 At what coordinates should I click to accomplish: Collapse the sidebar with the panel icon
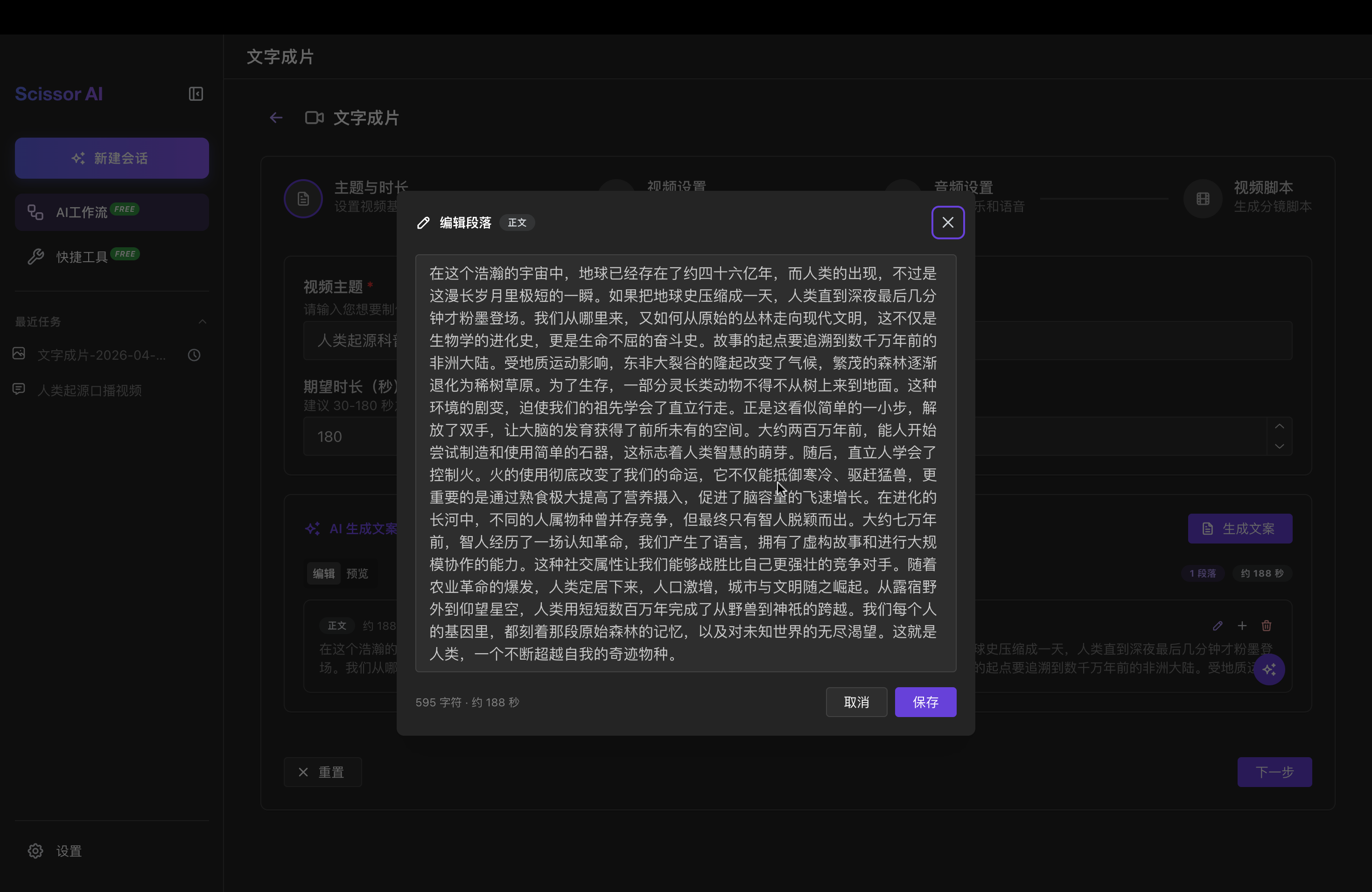tap(196, 93)
